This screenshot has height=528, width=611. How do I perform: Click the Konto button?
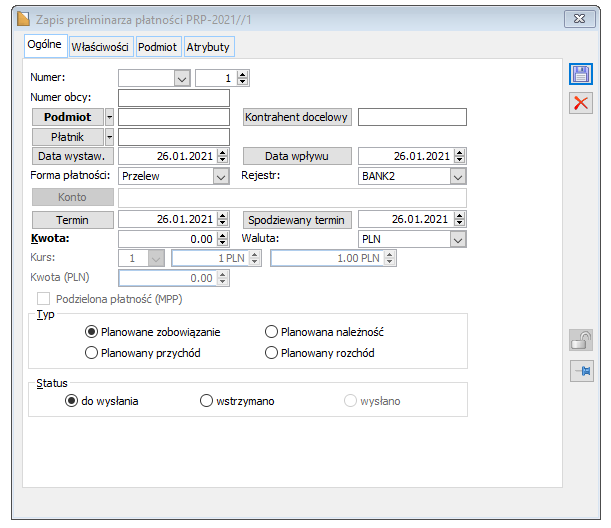[x=73, y=197]
